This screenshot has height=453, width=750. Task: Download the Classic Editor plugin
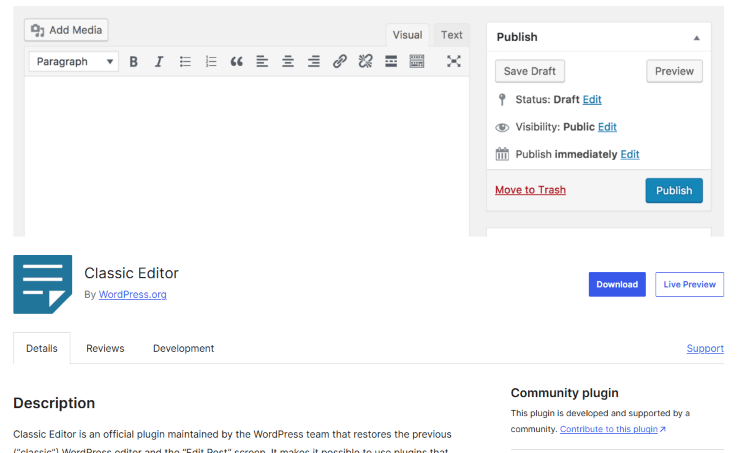(x=617, y=284)
